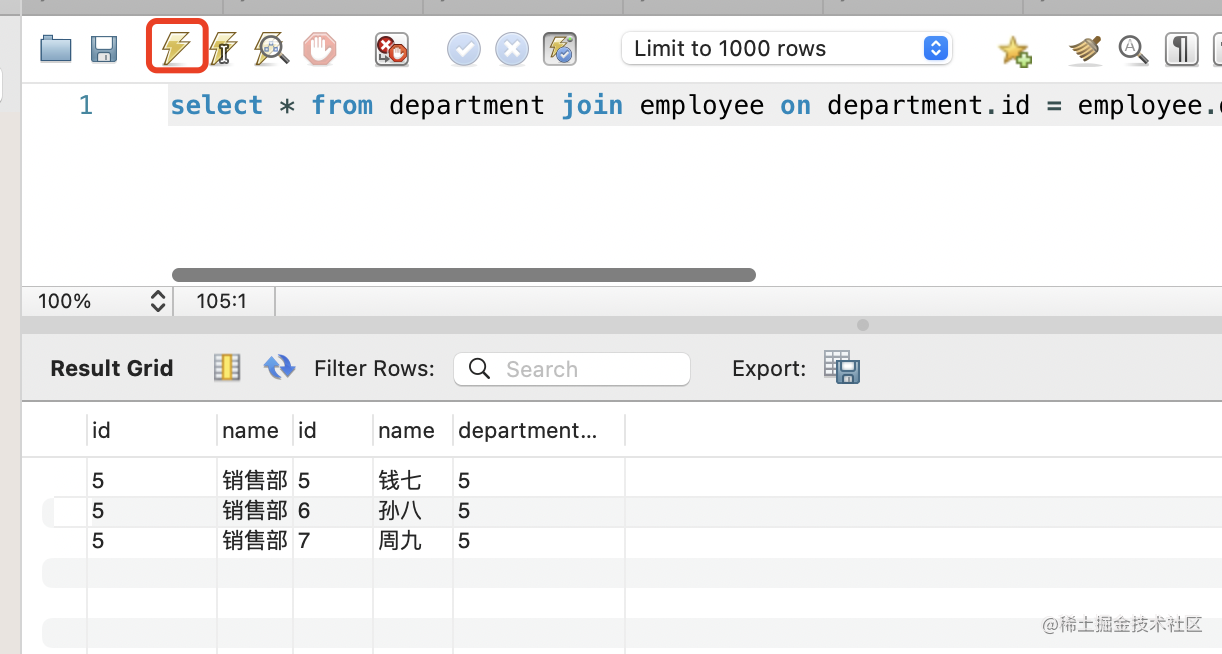1222x654 pixels.
Task: Toggle the auto-commit mode
Action: [560, 48]
